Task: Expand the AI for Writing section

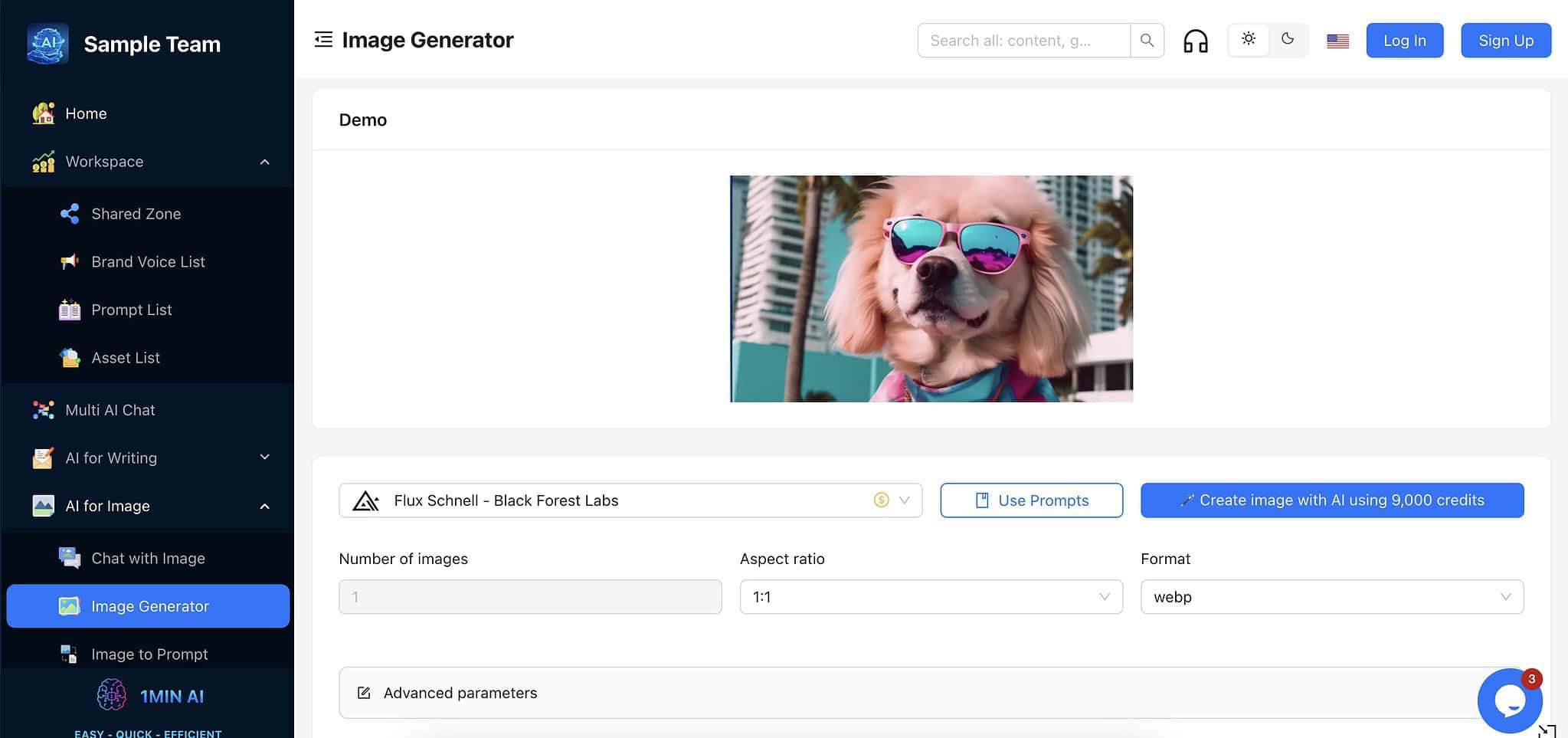Action: (x=110, y=458)
